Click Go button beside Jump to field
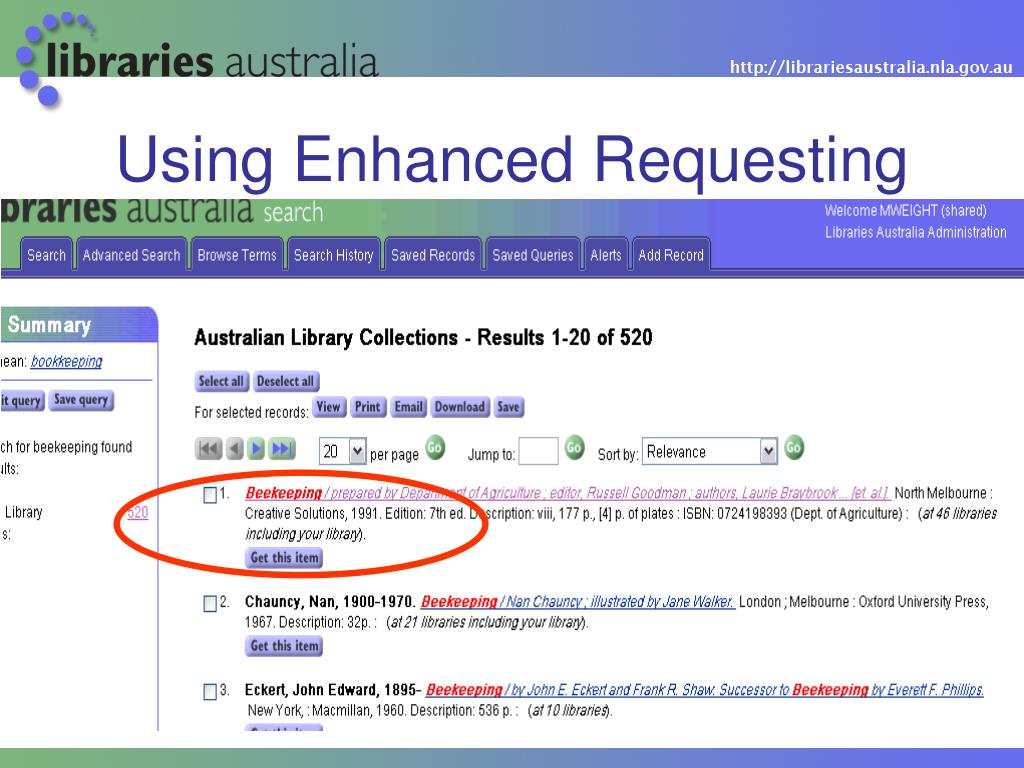 click(574, 448)
